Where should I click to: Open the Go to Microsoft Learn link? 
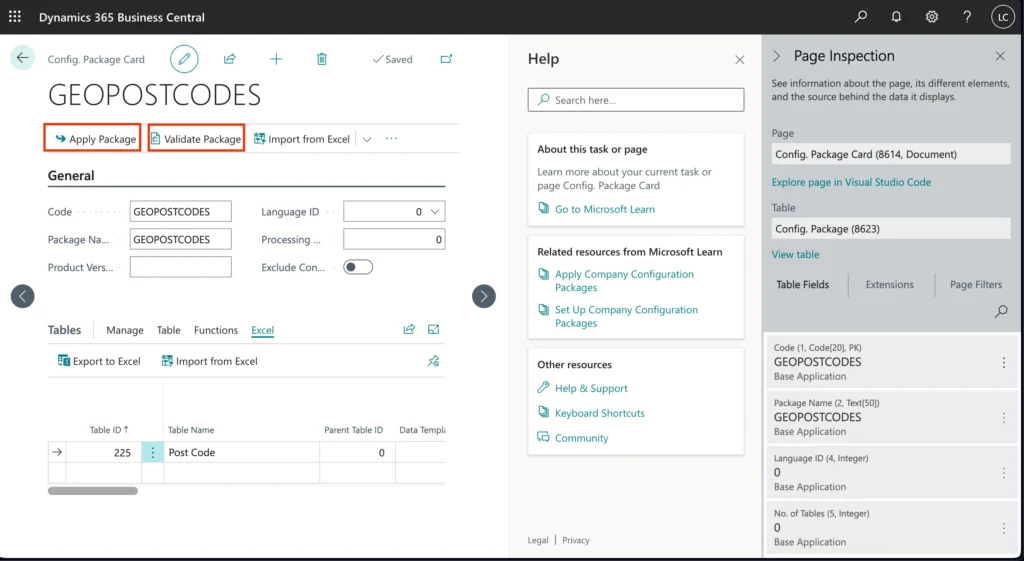pos(604,209)
